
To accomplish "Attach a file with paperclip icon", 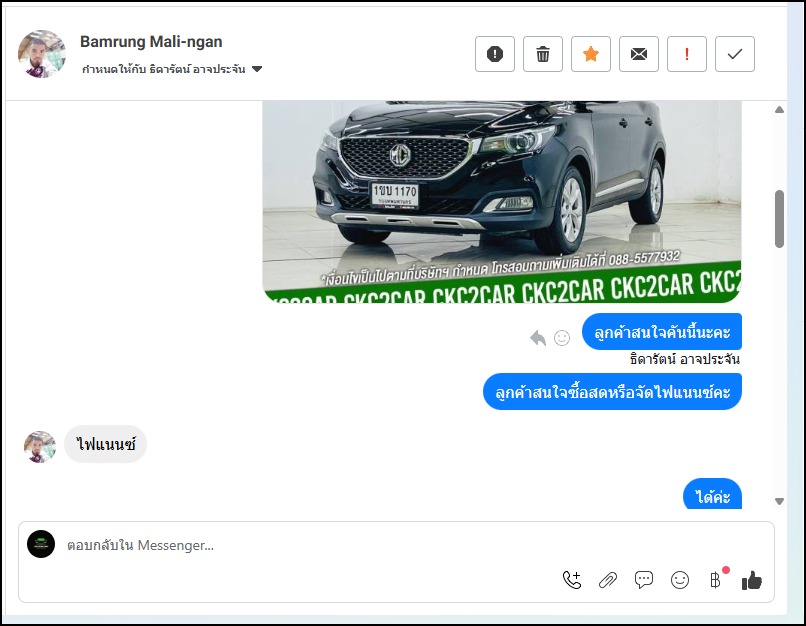I will coord(608,580).
